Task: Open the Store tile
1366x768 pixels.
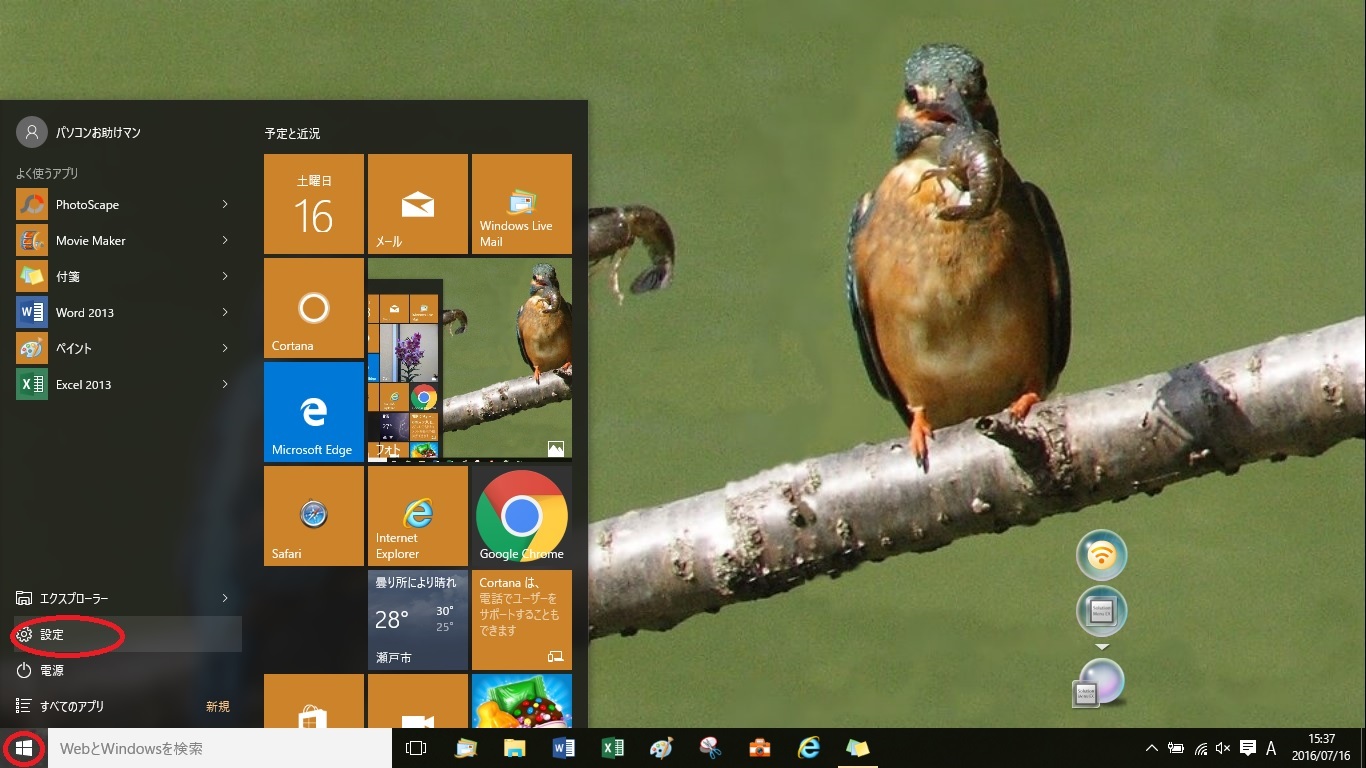Action: tap(314, 701)
